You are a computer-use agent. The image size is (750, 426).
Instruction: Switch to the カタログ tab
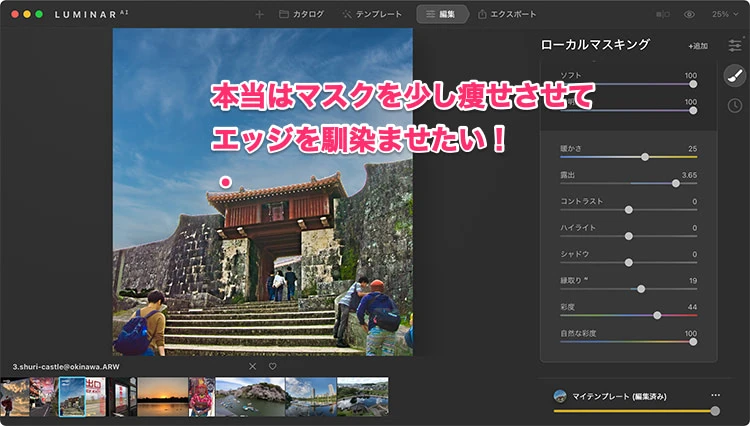click(301, 15)
